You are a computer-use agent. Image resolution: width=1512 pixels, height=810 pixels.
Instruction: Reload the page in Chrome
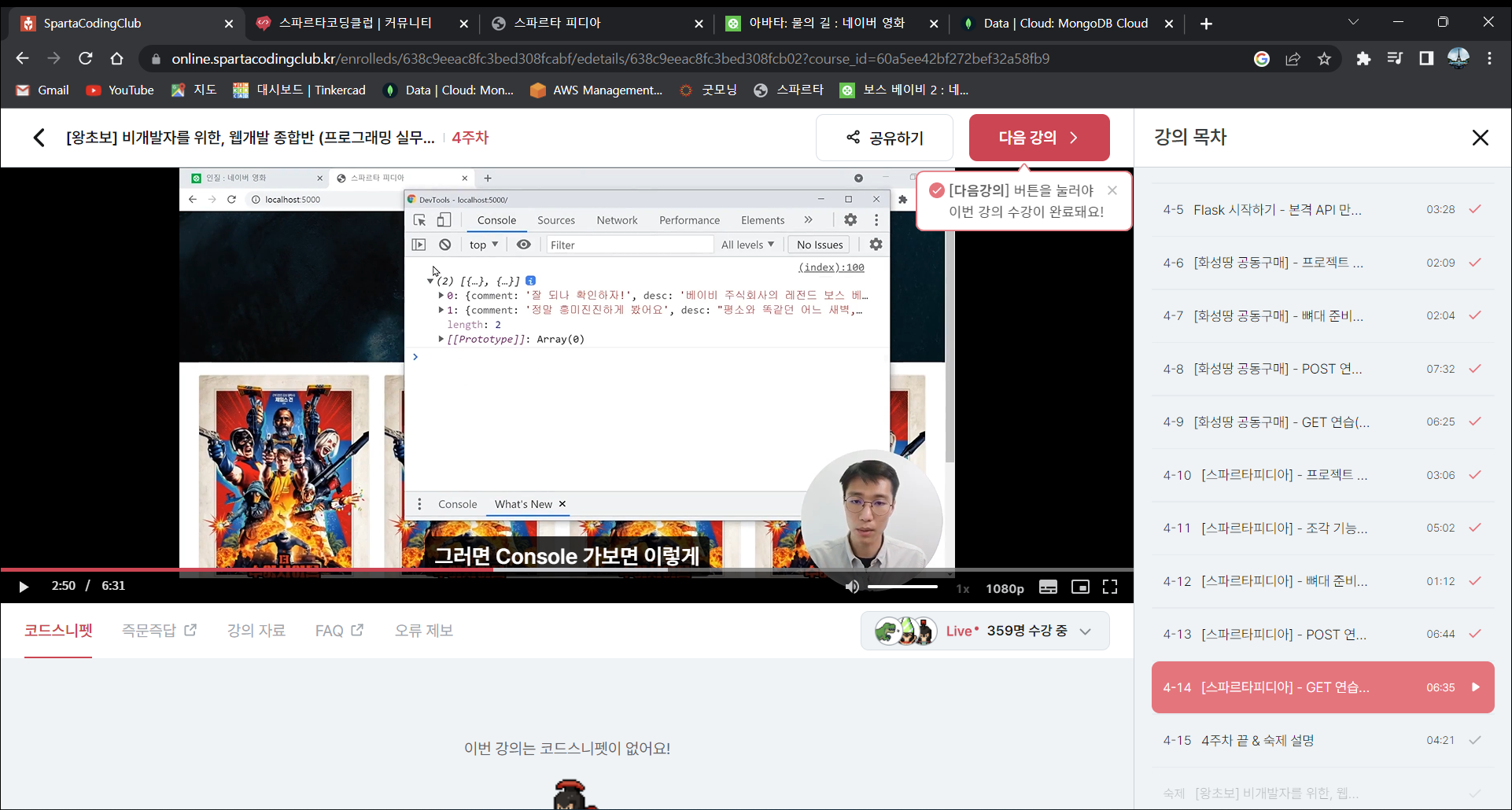[x=85, y=58]
